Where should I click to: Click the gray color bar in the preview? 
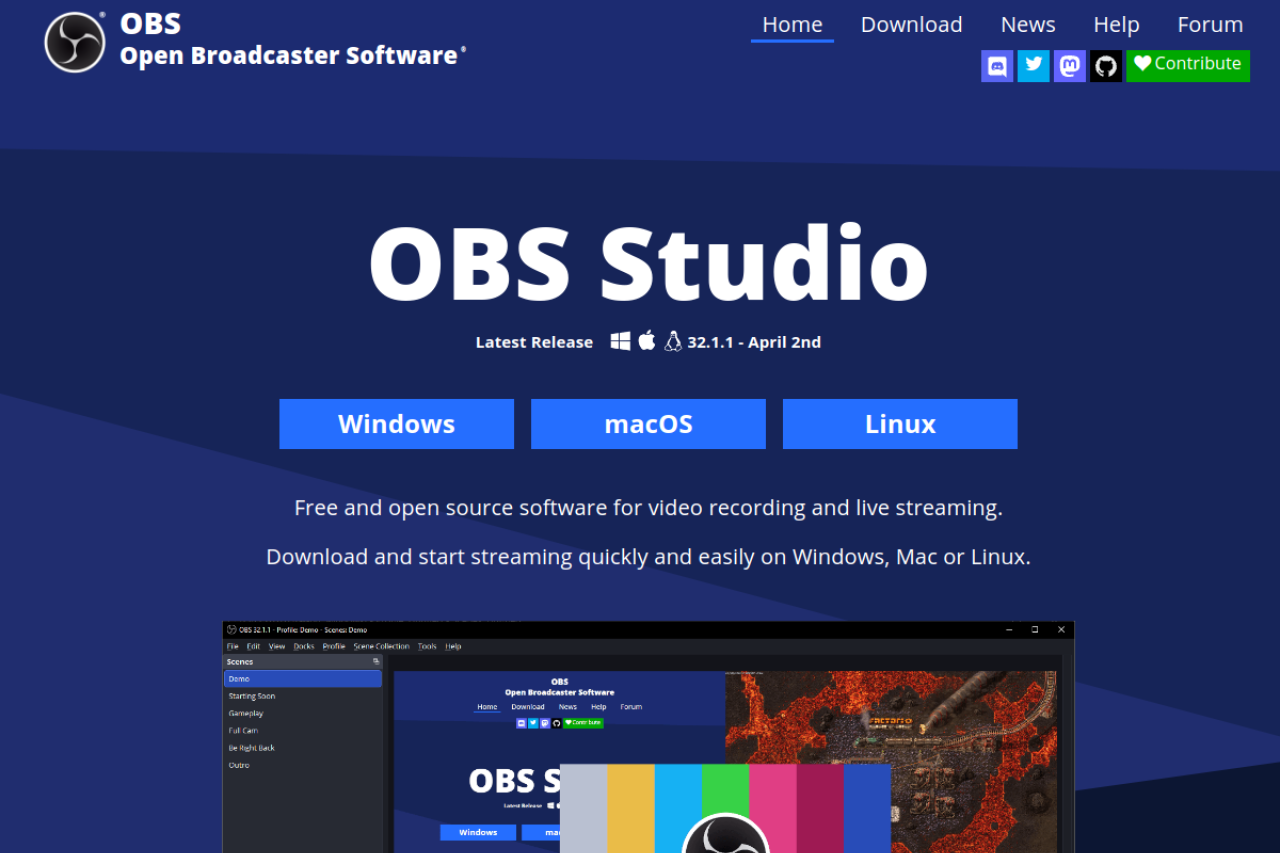[x=584, y=808]
